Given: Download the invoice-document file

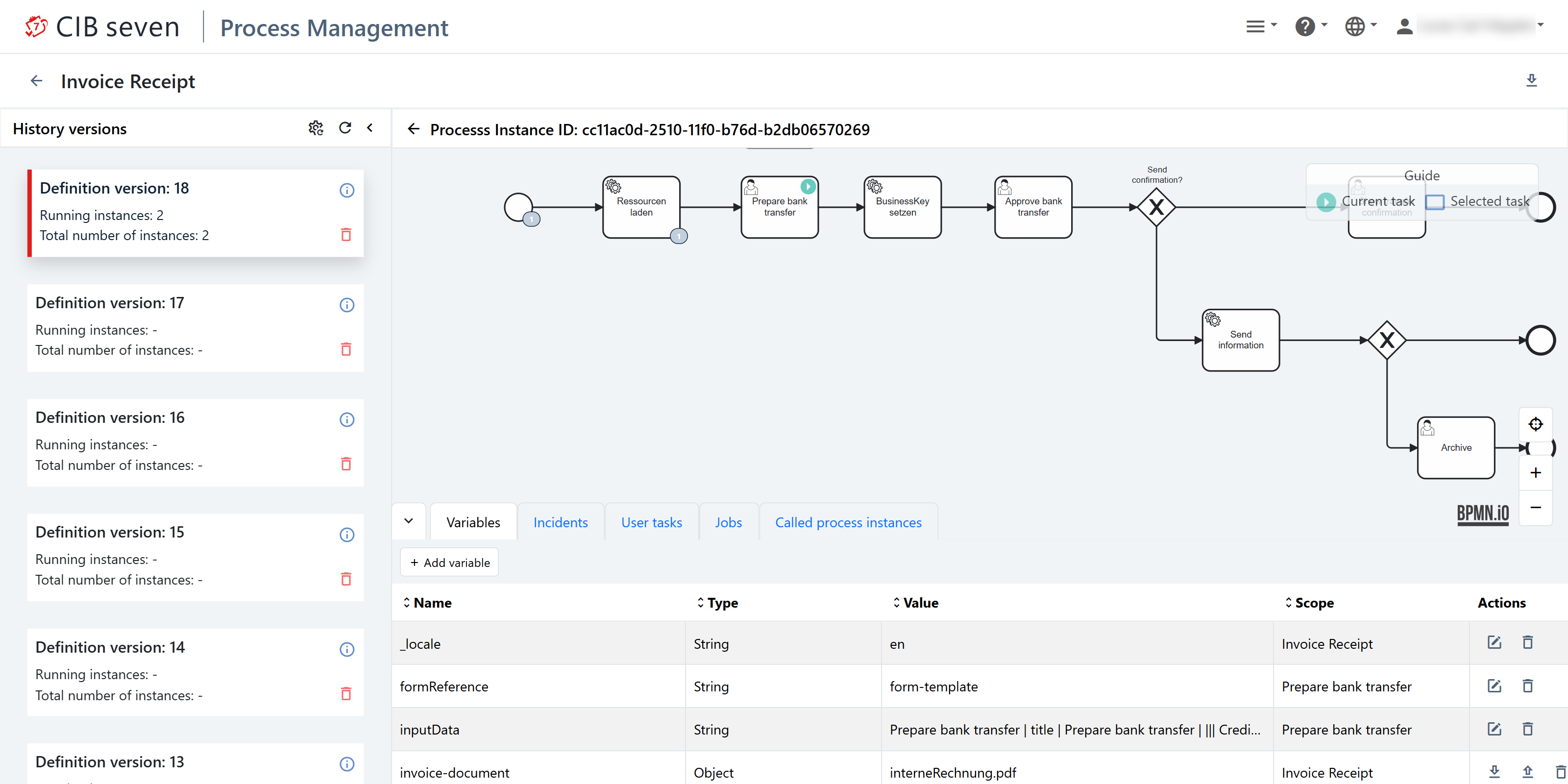Looking at the screenshot, I should [x=1494, y=772].
